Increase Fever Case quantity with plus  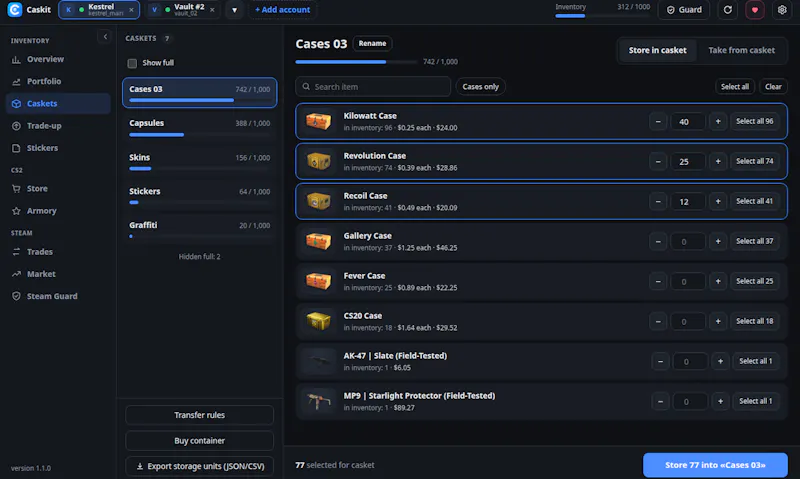[x=718, y=281]
